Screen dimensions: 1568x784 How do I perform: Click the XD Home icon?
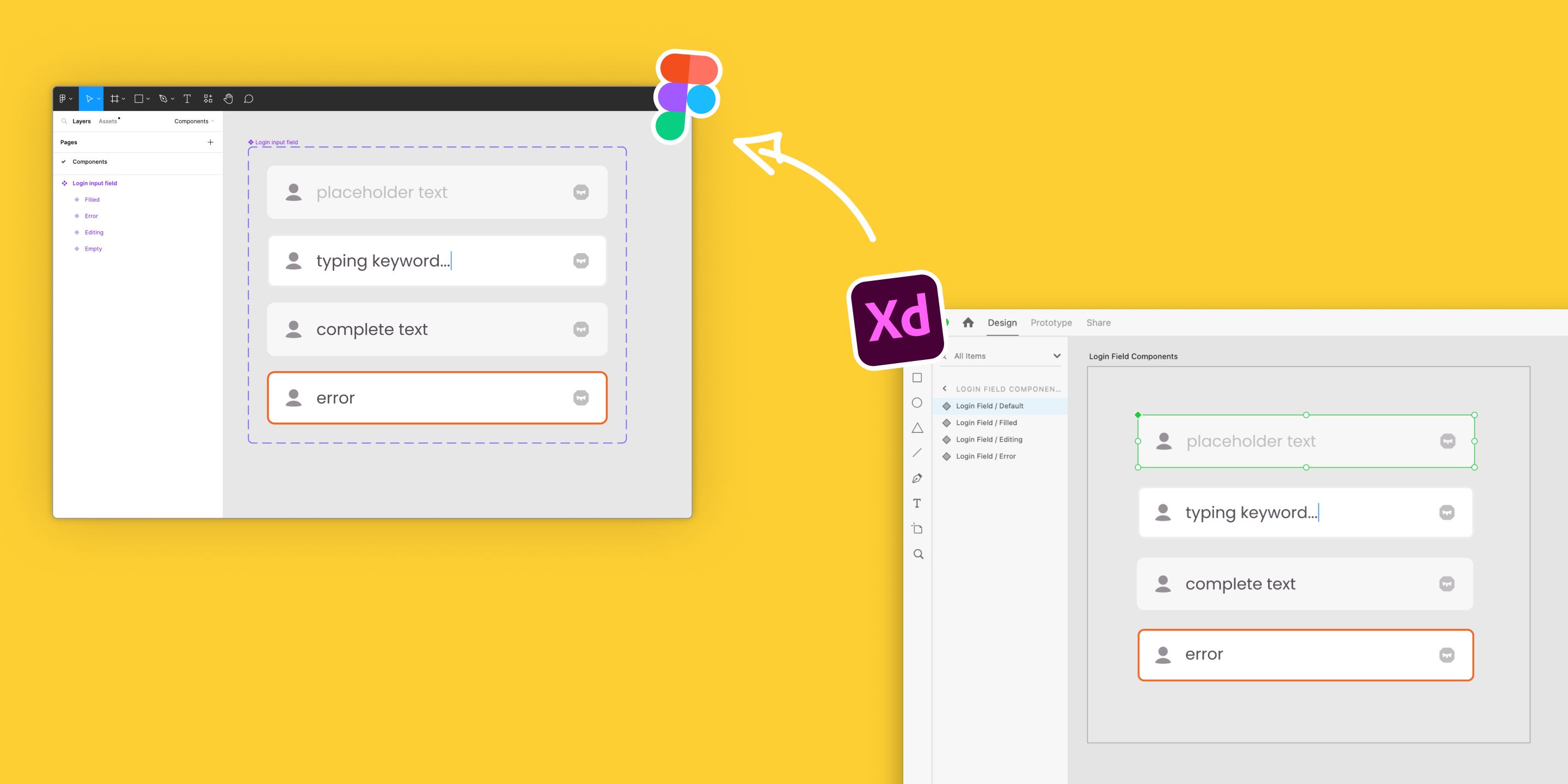click(968, 323)
